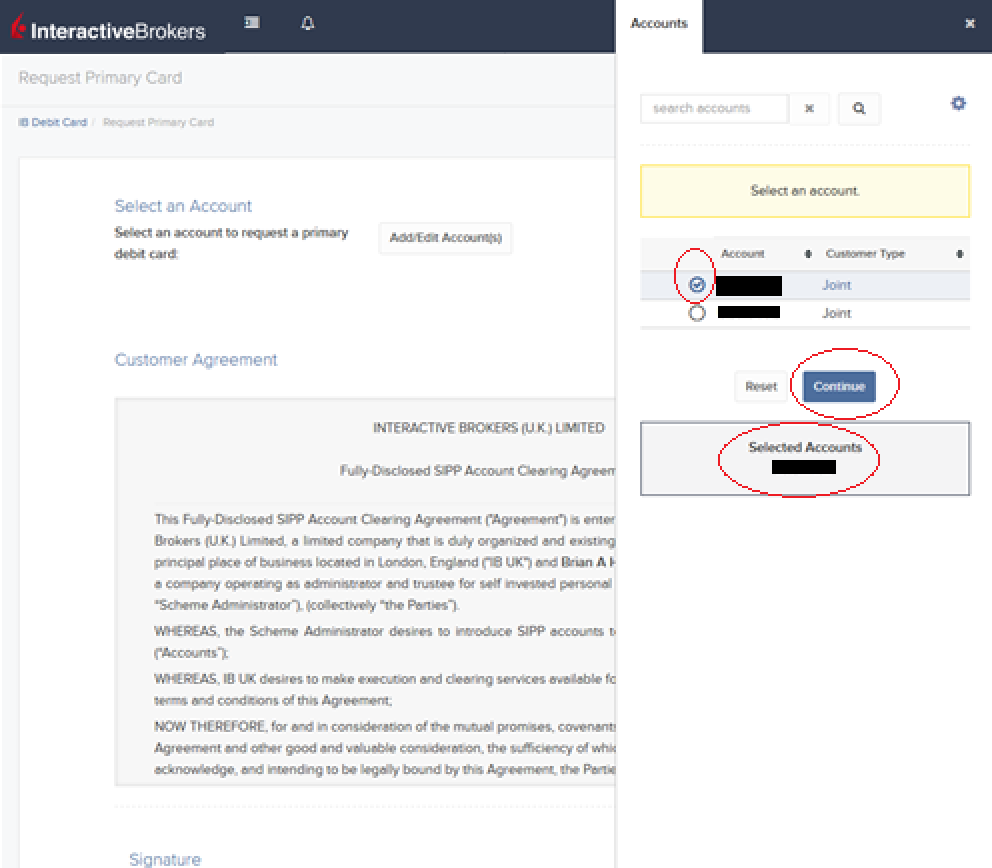Click the Add/Edit Account(s) button
Screen dimensions: 992x868
445,238
